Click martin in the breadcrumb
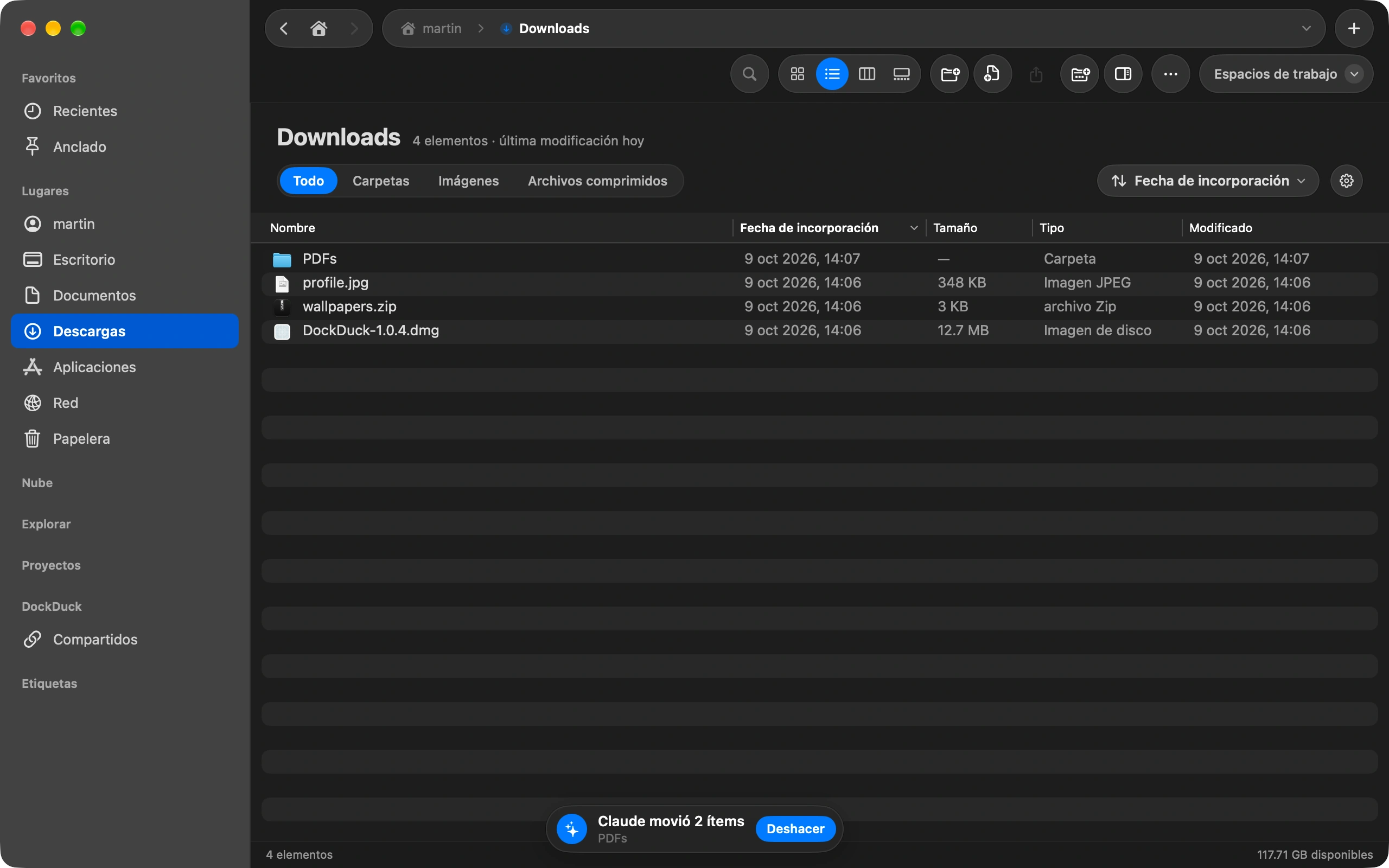Screen dimensions: 1389x868 tap(432, 28)
